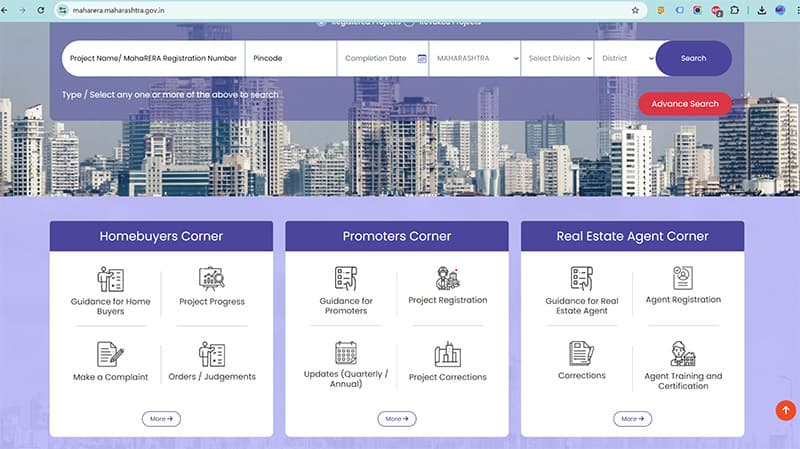Open Advance Search
The width and height of the screenshot is (800, 449).
[x=685, y=104]
